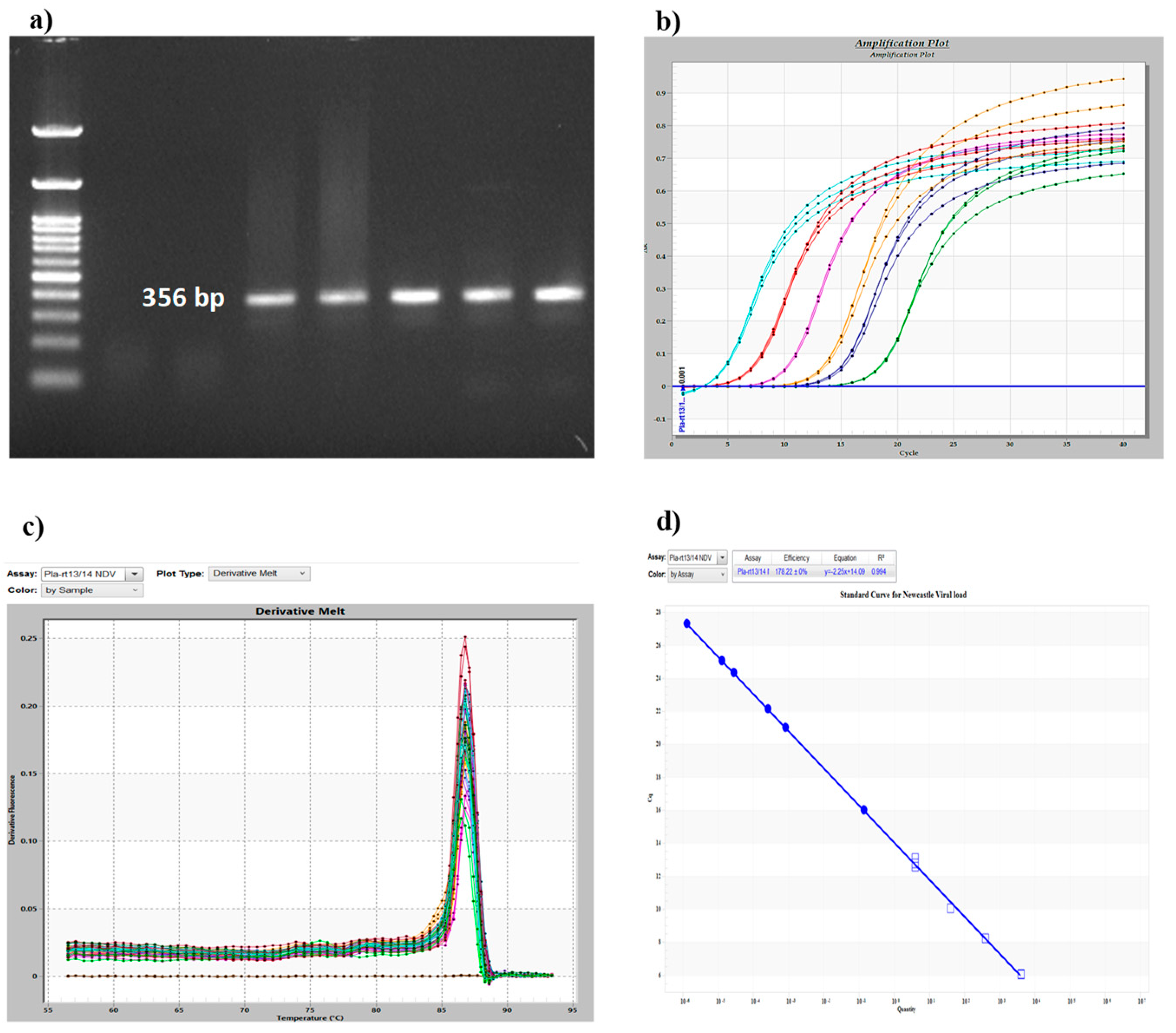Open Assay dropdown above standard curve
The width and height of the screenshot is (1176, 1033).
[x=722, y=557]
